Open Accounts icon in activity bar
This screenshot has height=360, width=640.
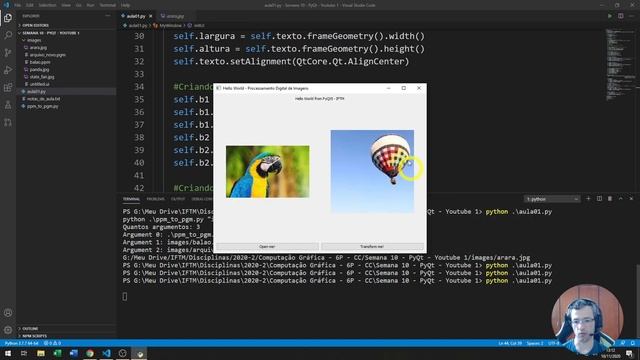pos(8,313)
